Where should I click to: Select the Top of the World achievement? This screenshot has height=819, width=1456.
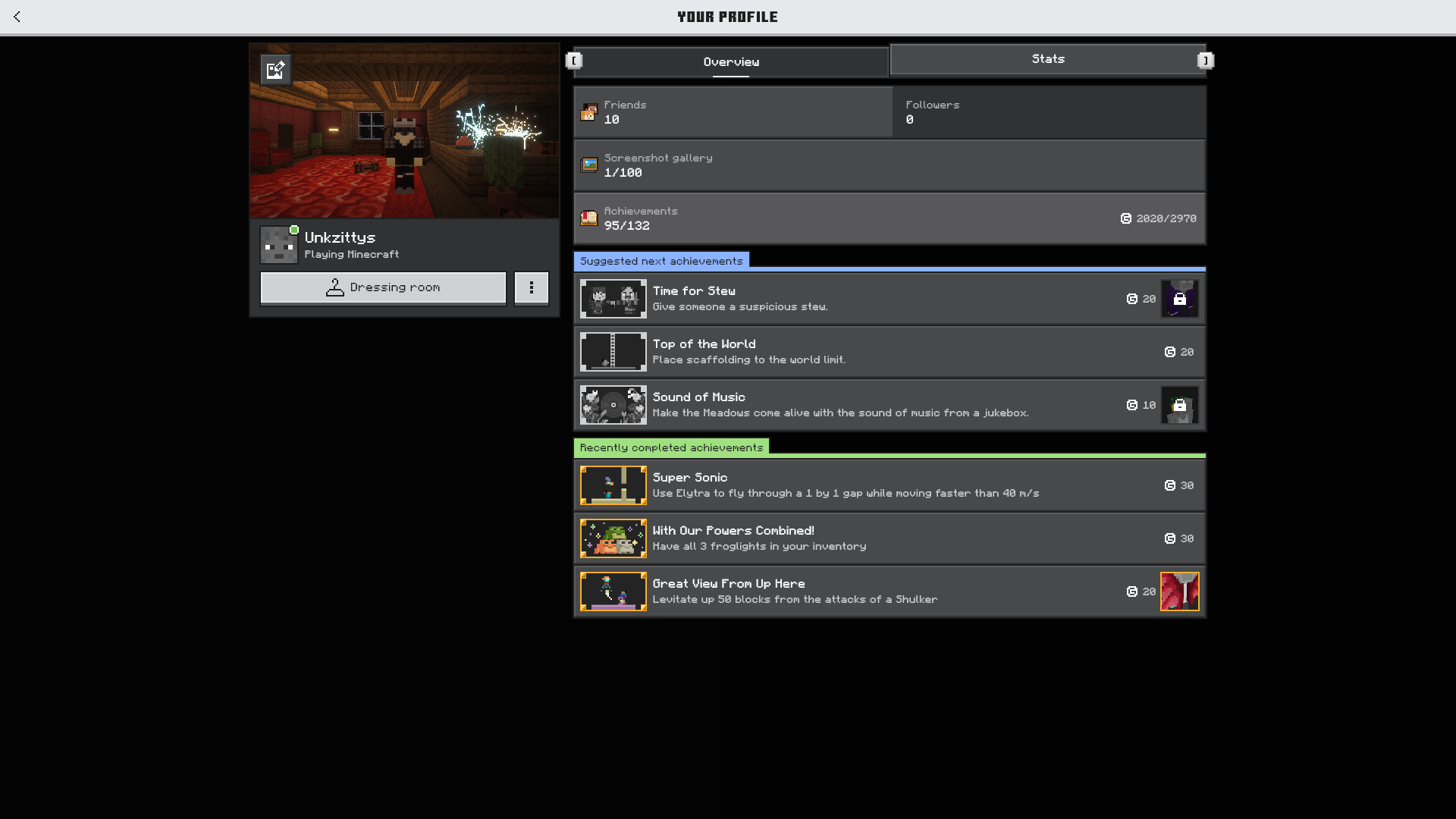click(889, 352)
